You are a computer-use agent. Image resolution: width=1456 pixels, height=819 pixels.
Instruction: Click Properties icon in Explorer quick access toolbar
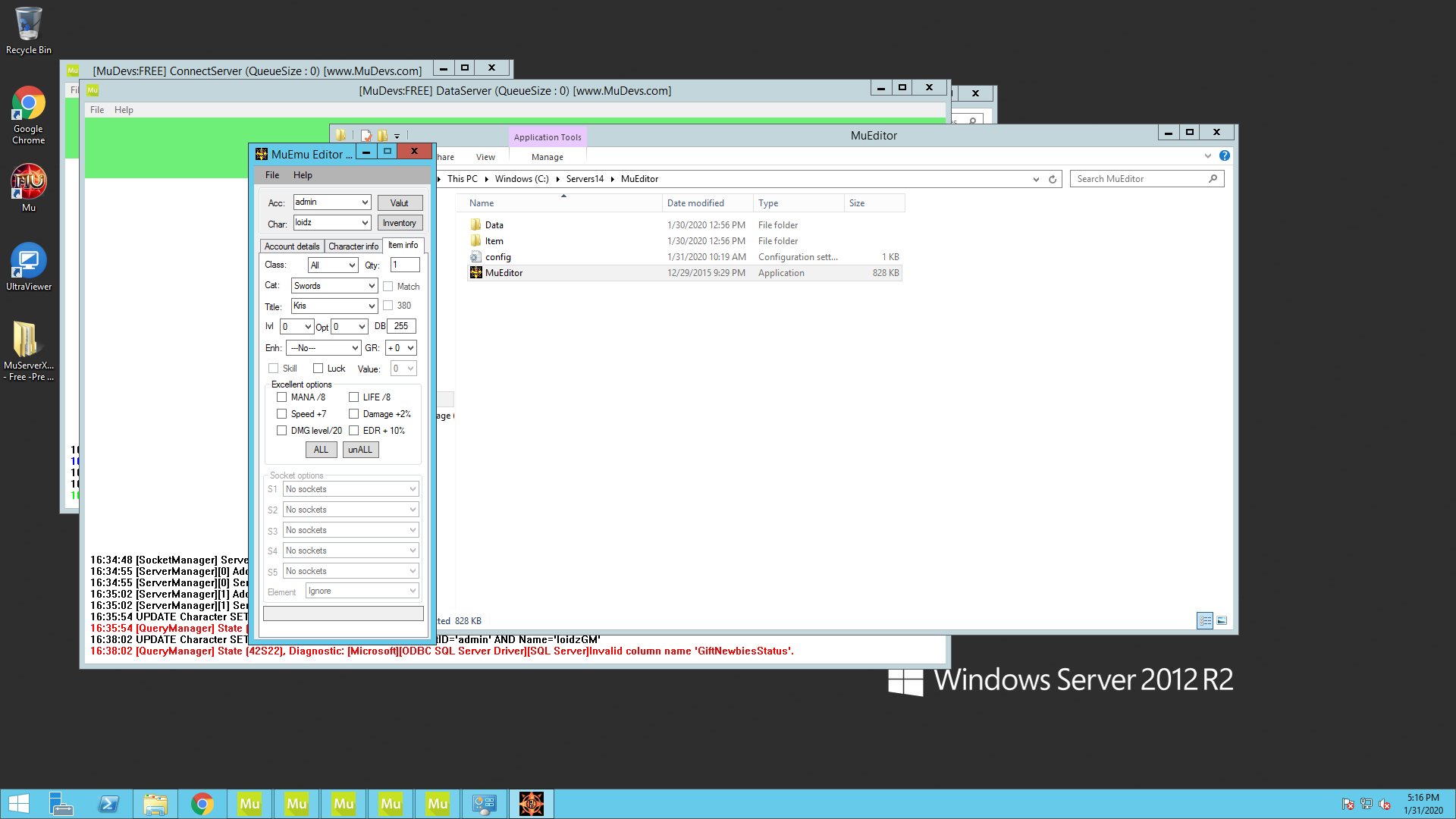tap(366, 136)
